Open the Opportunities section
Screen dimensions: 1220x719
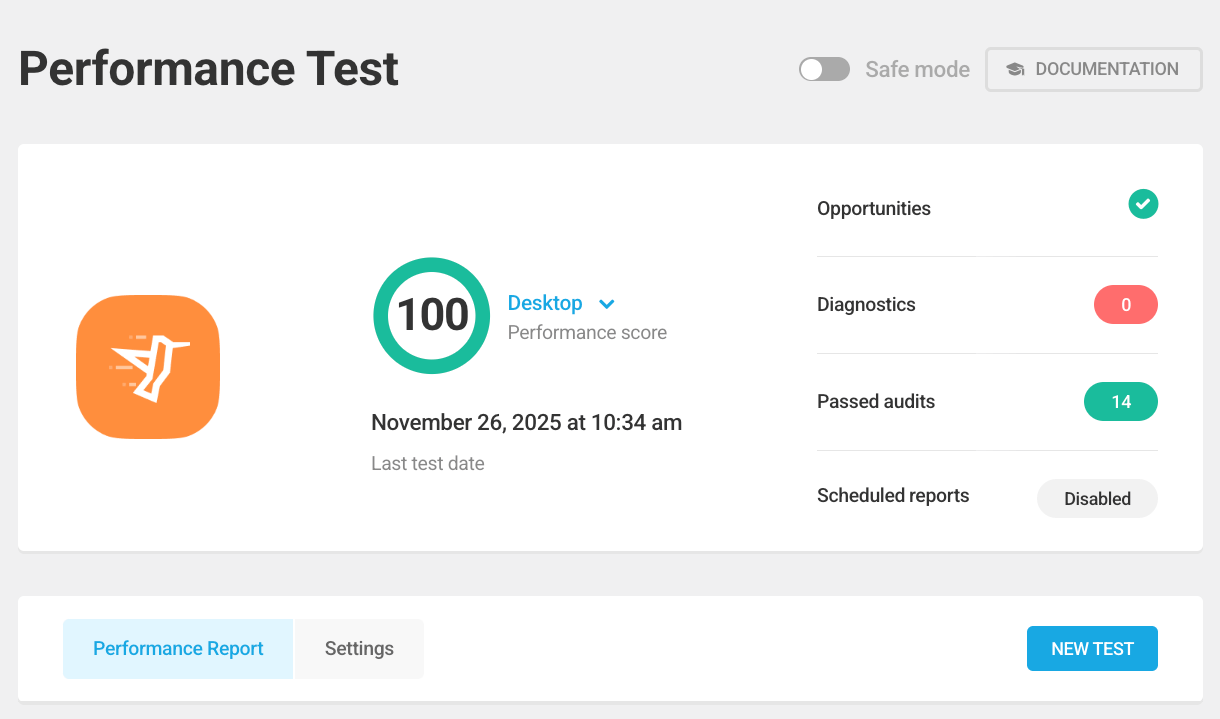[874, 208]
